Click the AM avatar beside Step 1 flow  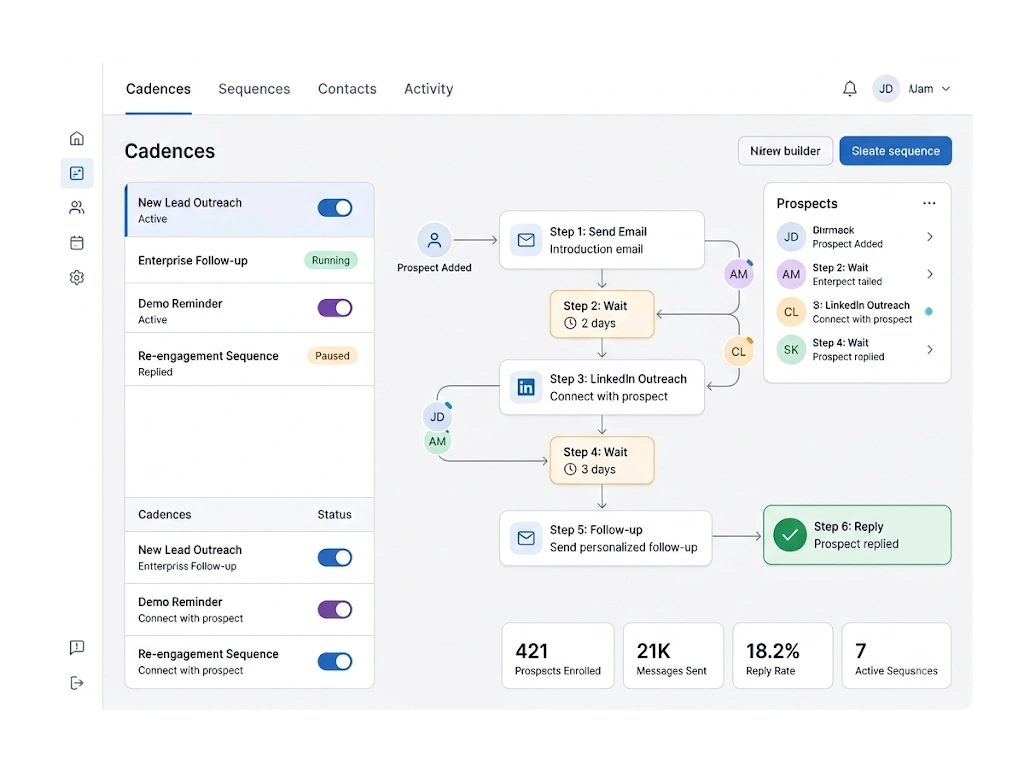pos(739,274)
